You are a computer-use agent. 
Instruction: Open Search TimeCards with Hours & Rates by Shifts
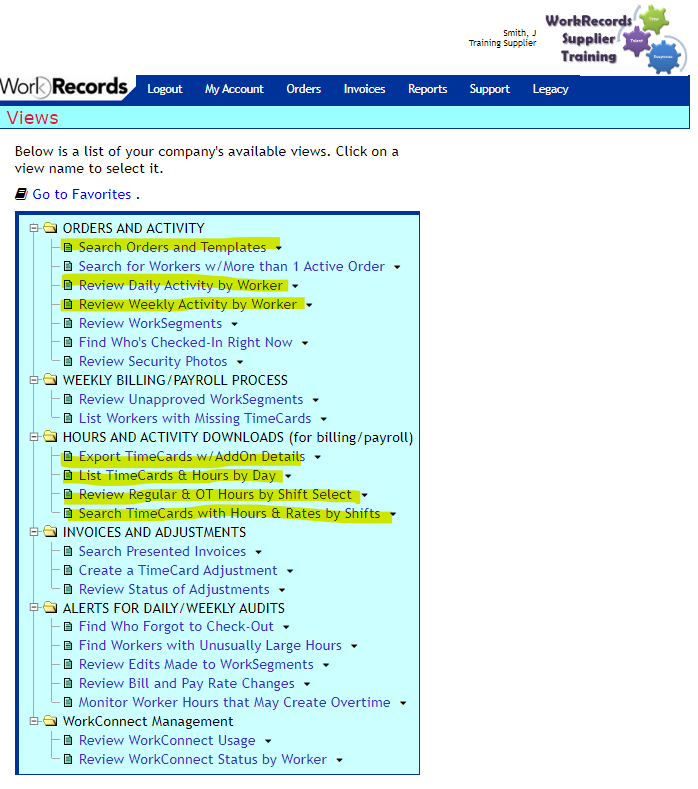pyautogui.click(x=229, y=513)
